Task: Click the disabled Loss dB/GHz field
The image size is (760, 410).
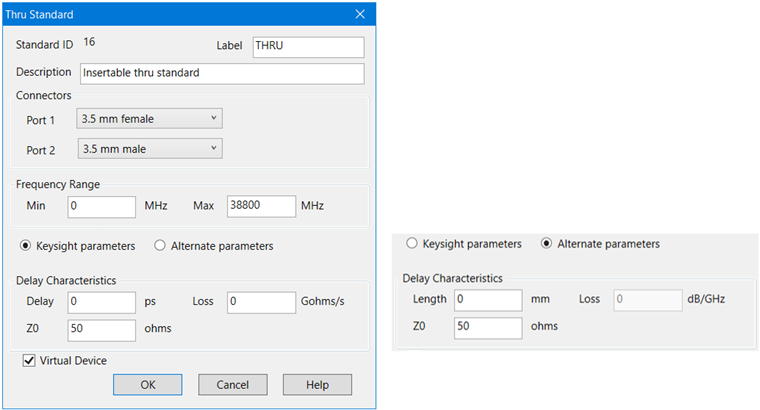Action: (x=648, y=300)
